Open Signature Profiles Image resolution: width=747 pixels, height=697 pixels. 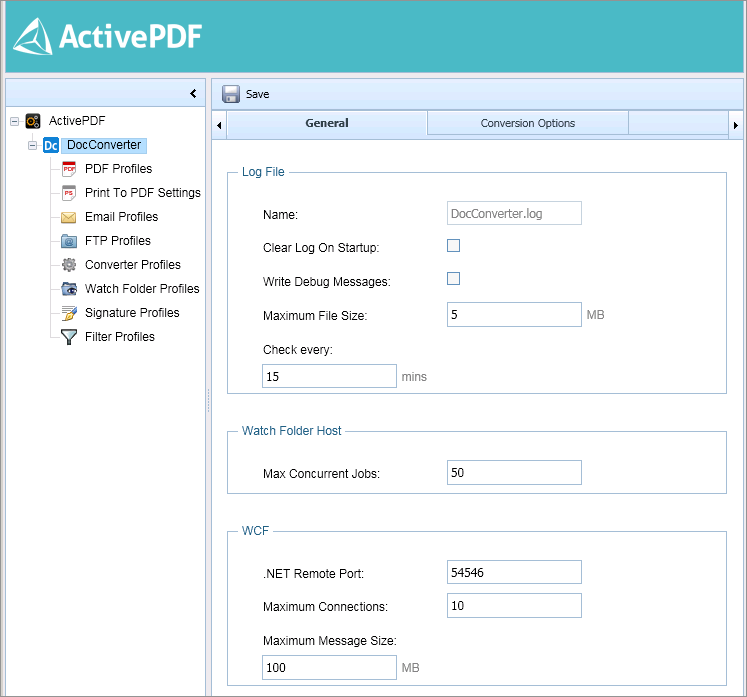pyautogui.click(x=132, y=313)
